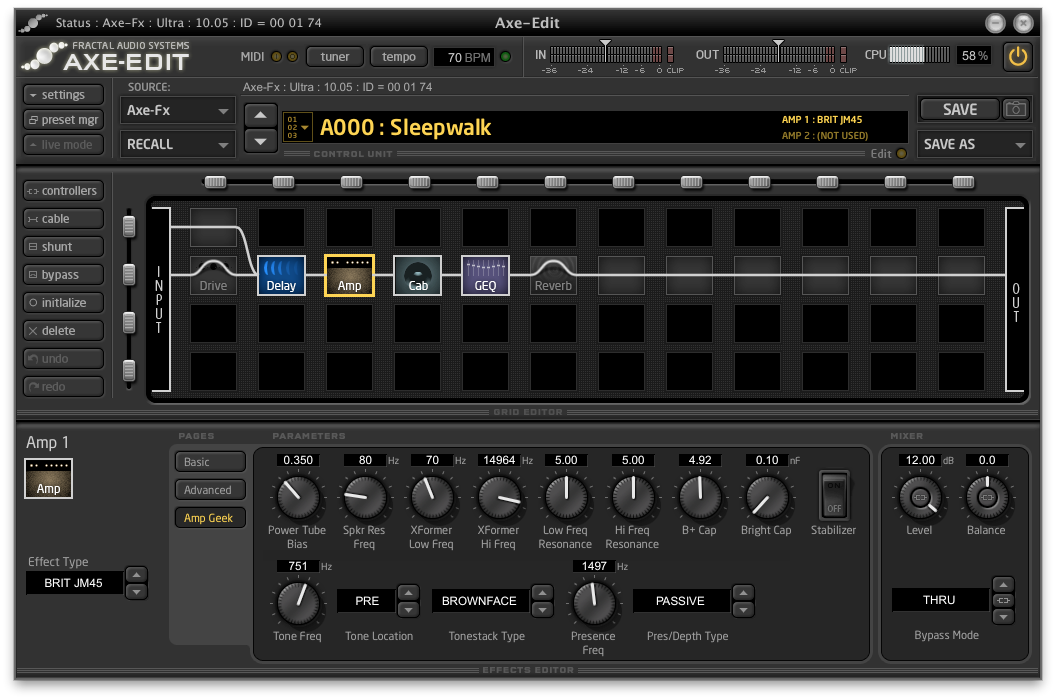Click the mixer Balance knob
The height and width of the screenshot is (700, 1056).
click(x=987, y=497)
